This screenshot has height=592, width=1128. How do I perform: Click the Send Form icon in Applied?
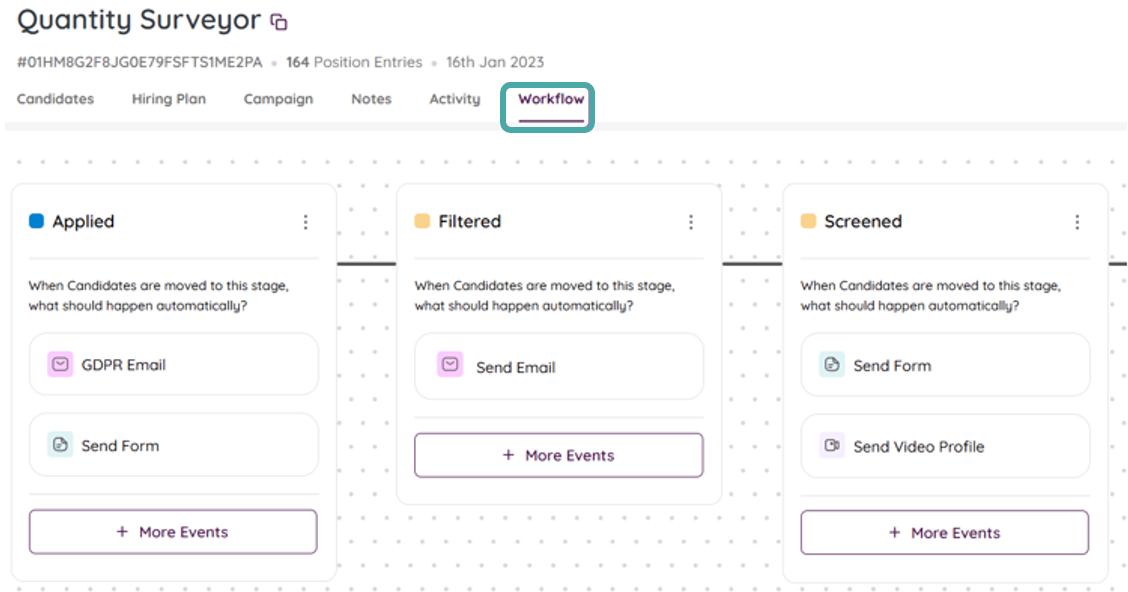pyautogui.click(x=60, y=445)
